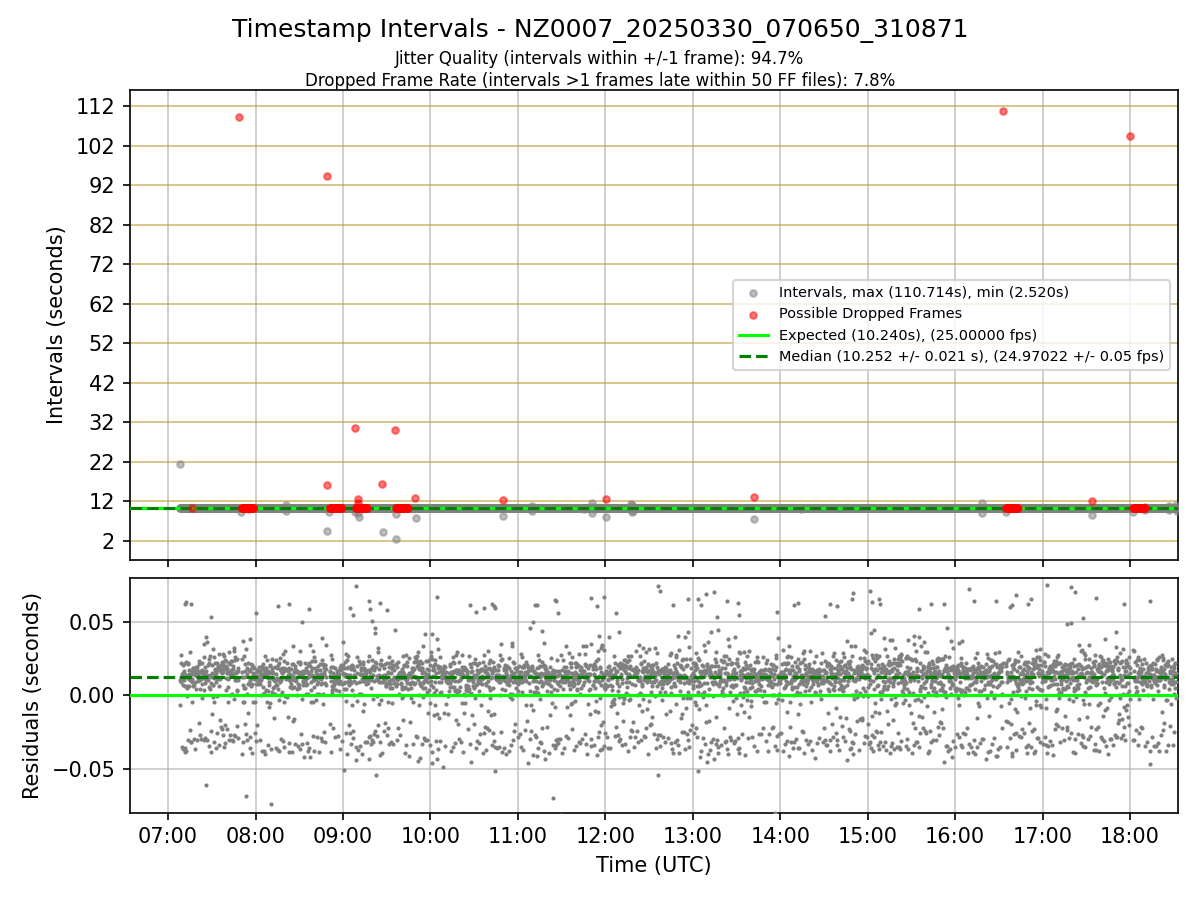1200x900 pixels.
Task: Click the '16:00' time tick label
Action: [955, 834]
